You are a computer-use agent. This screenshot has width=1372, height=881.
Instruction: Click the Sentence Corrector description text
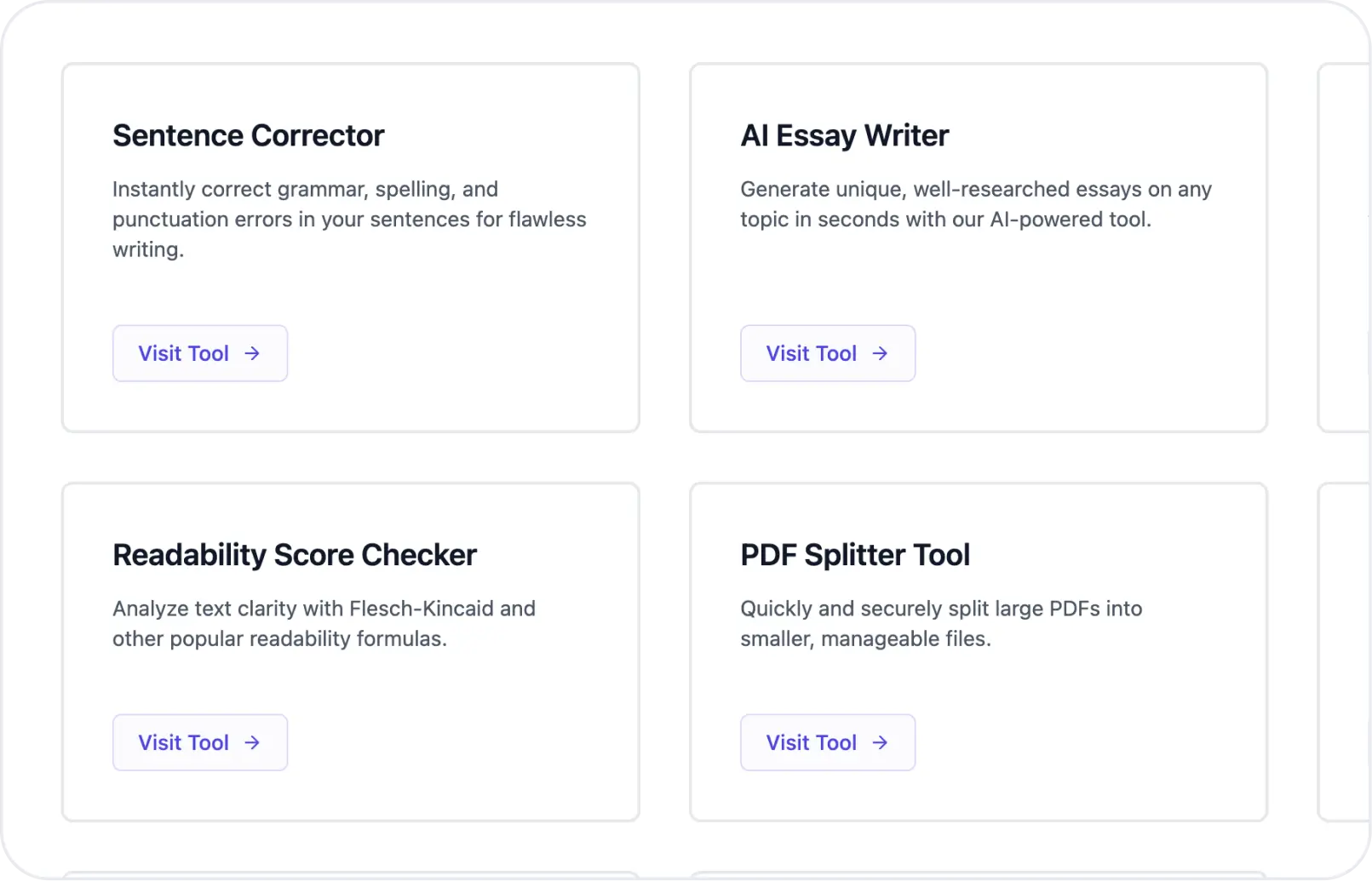tap(348, 219)
